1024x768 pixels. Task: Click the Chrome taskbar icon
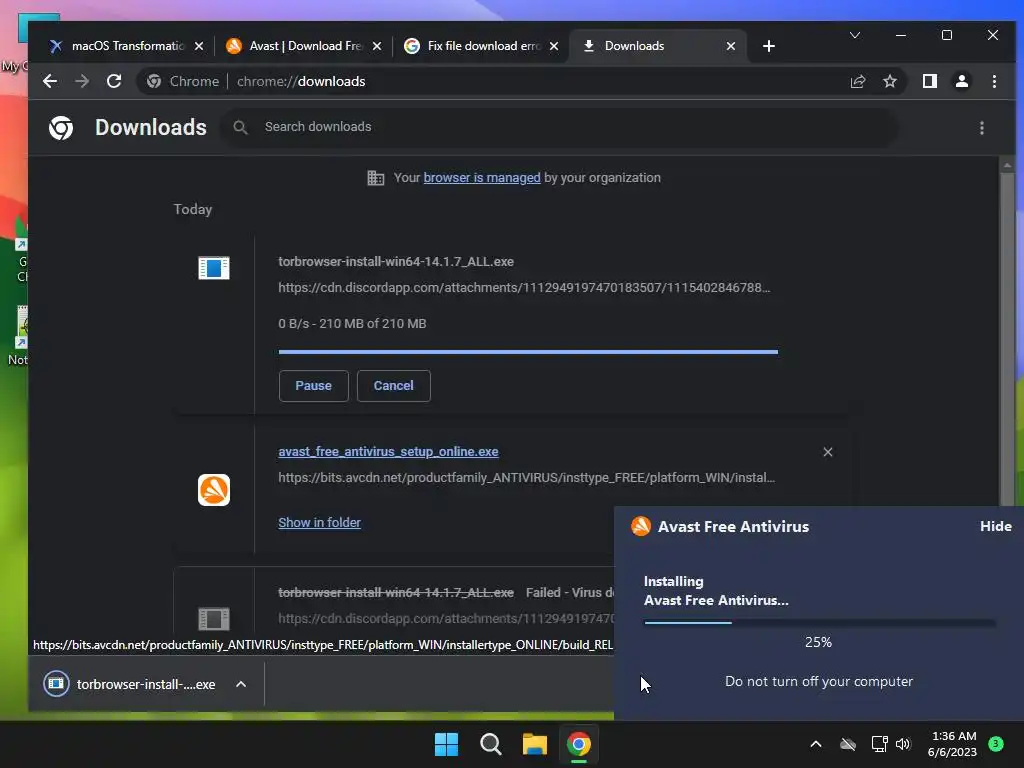point(579,744)
